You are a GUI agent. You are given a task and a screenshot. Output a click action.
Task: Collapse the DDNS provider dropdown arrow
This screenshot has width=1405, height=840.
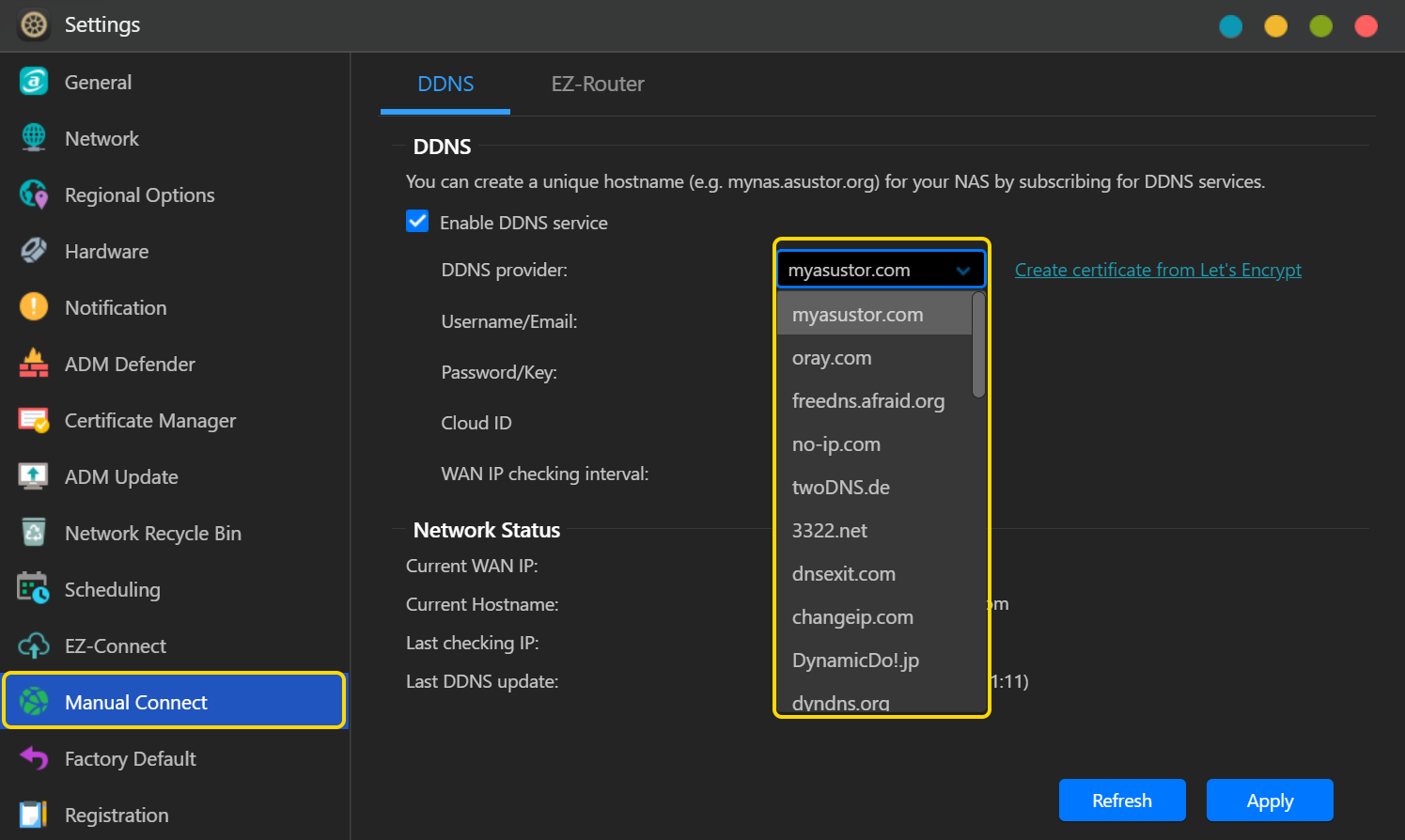click(x=962, y=271)
